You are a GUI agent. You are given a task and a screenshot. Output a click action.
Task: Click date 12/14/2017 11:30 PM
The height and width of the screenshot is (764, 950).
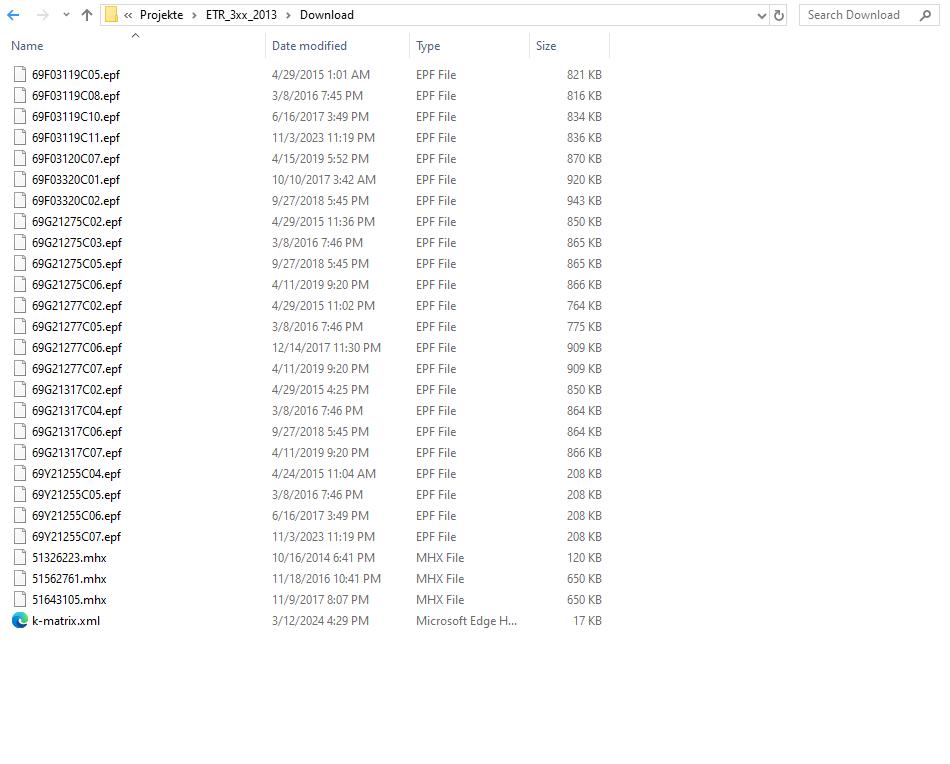point(326,348)
